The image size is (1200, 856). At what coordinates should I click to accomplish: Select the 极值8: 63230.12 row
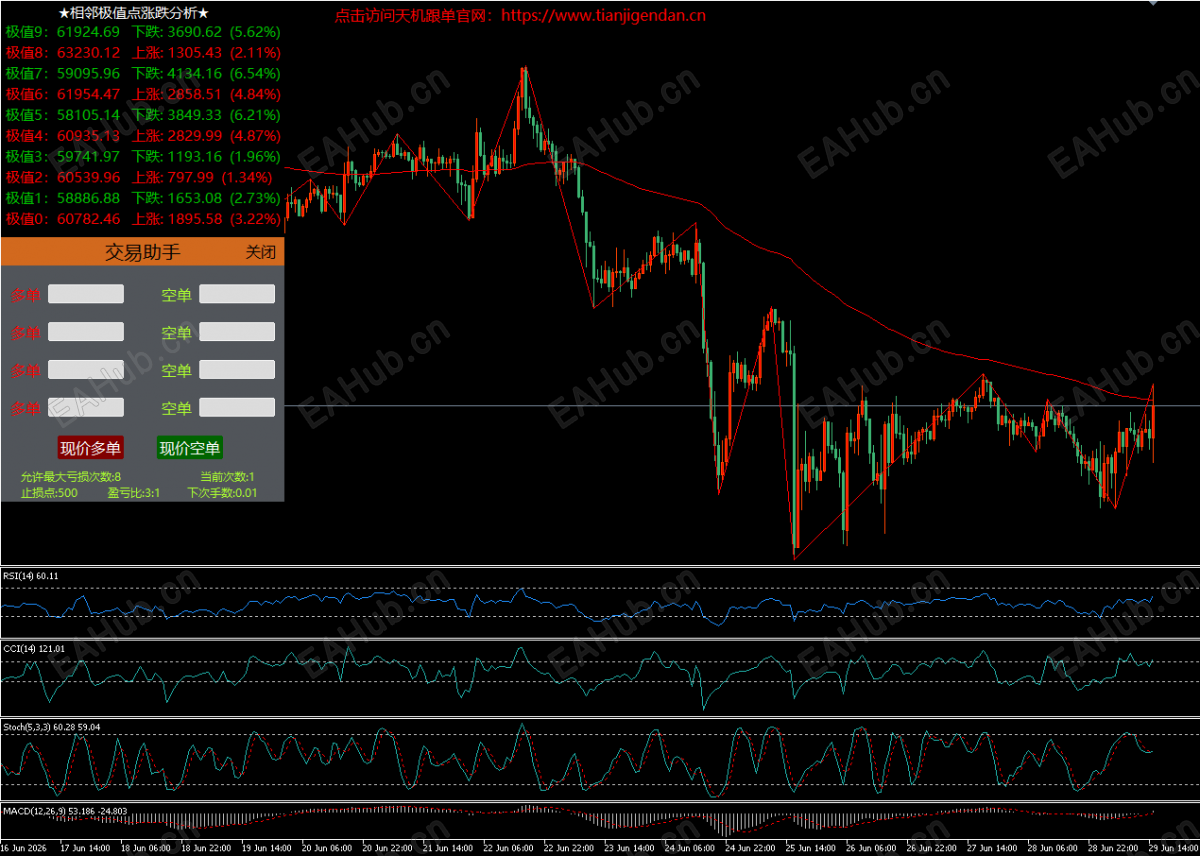click(x=143, y=52)
